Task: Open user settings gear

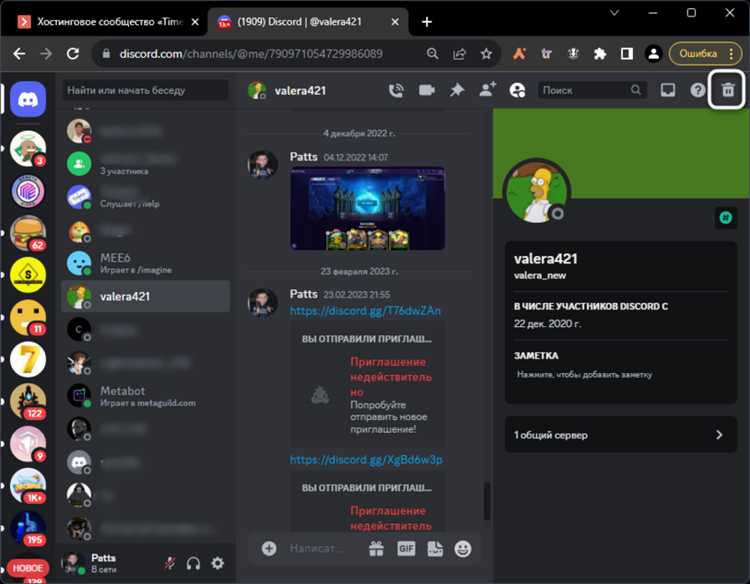Action: (x=217, y=564)
